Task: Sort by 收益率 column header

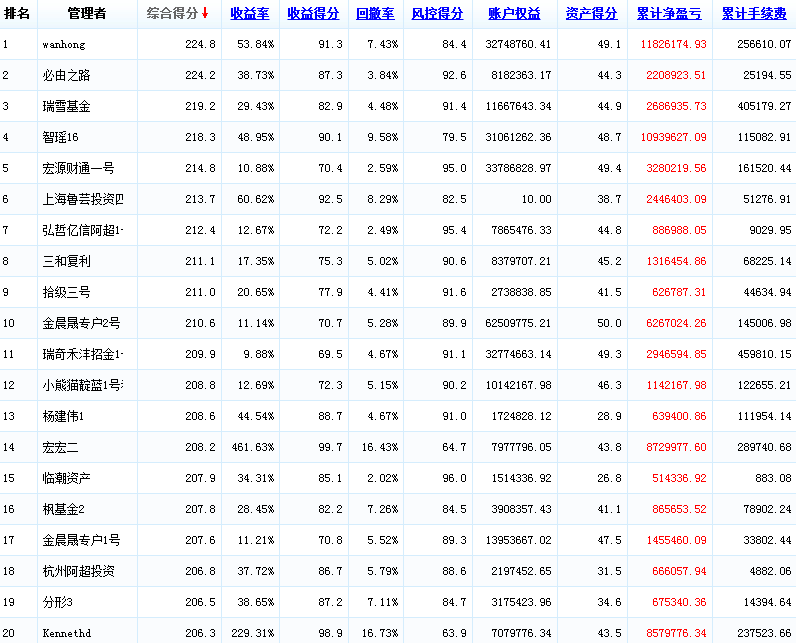Action: pos(250,13)
